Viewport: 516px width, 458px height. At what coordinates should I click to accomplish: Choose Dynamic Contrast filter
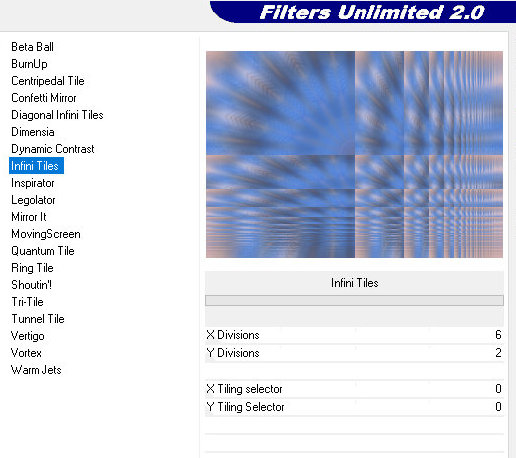click(53, 149)
